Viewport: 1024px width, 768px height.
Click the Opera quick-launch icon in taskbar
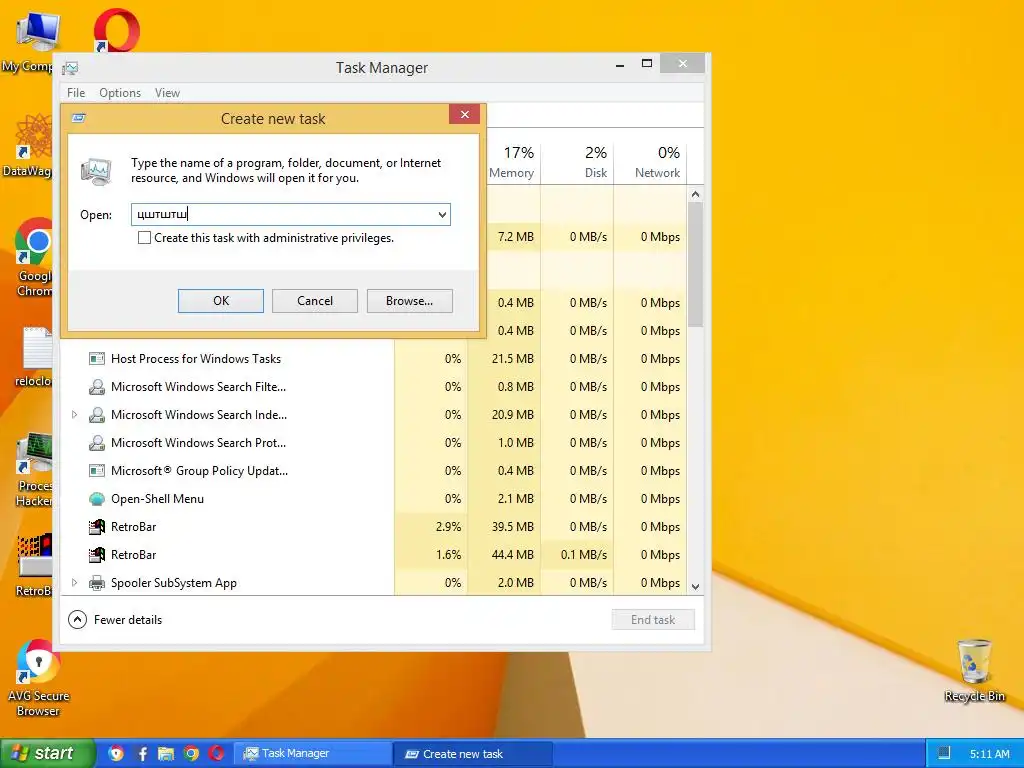[x=216, y=754]
